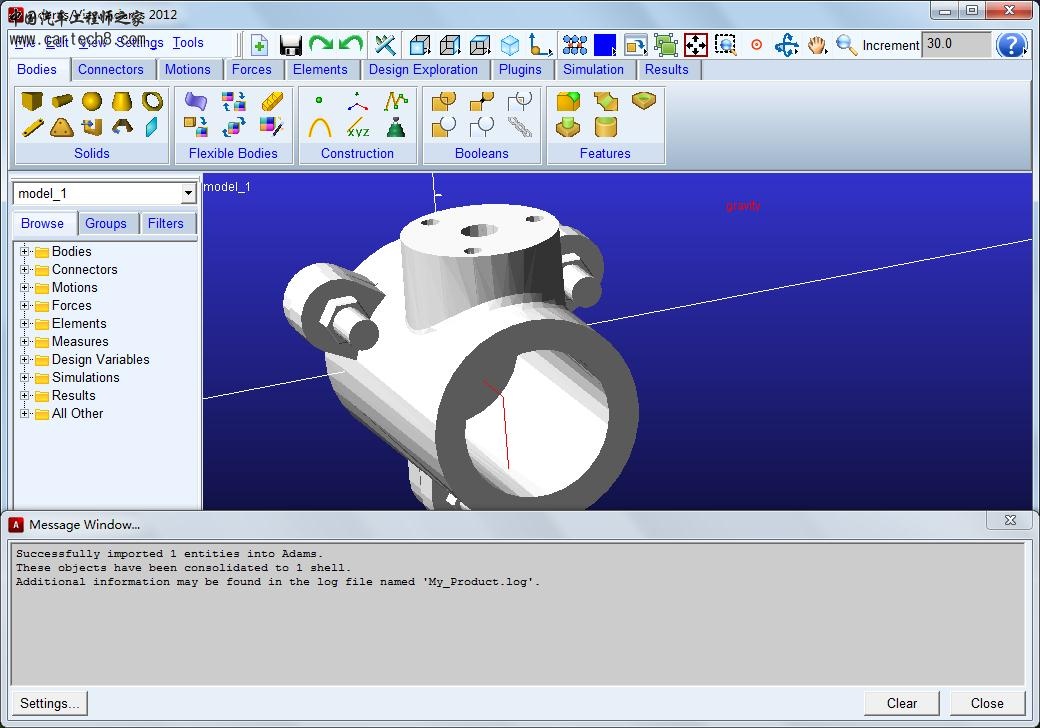Click the Save database floppy icon

click(290, 45)
